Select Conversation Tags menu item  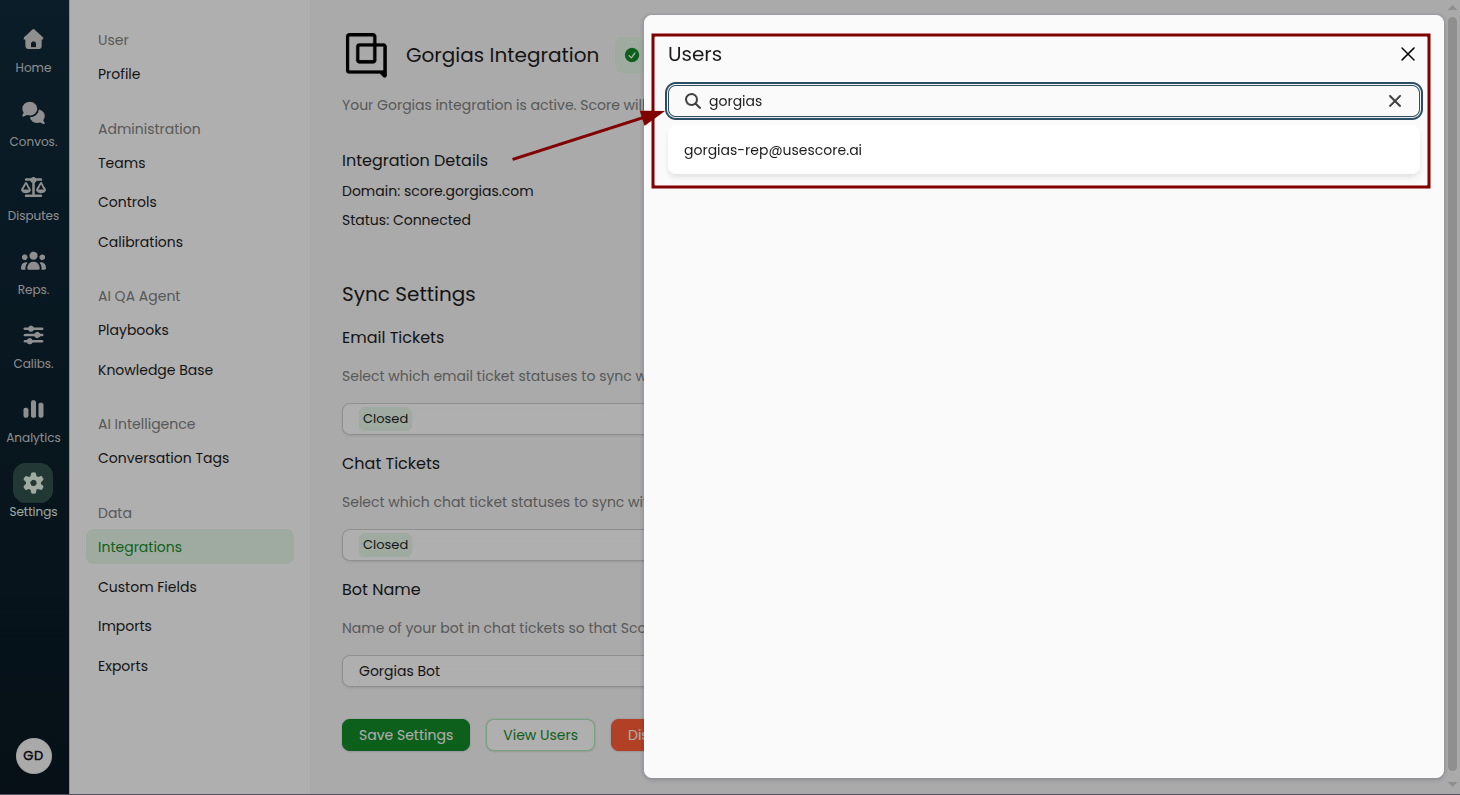163,458
